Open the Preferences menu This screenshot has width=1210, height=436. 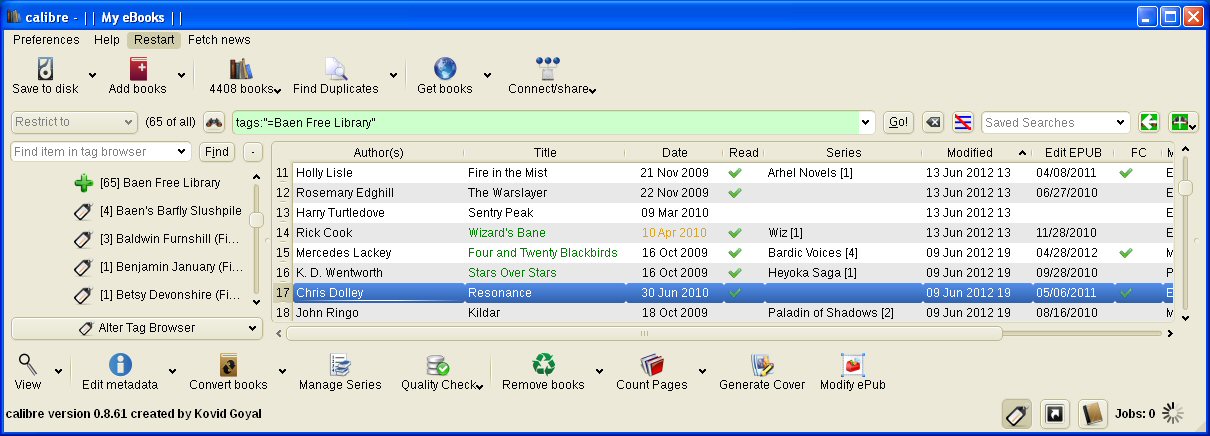coord(46,40)
